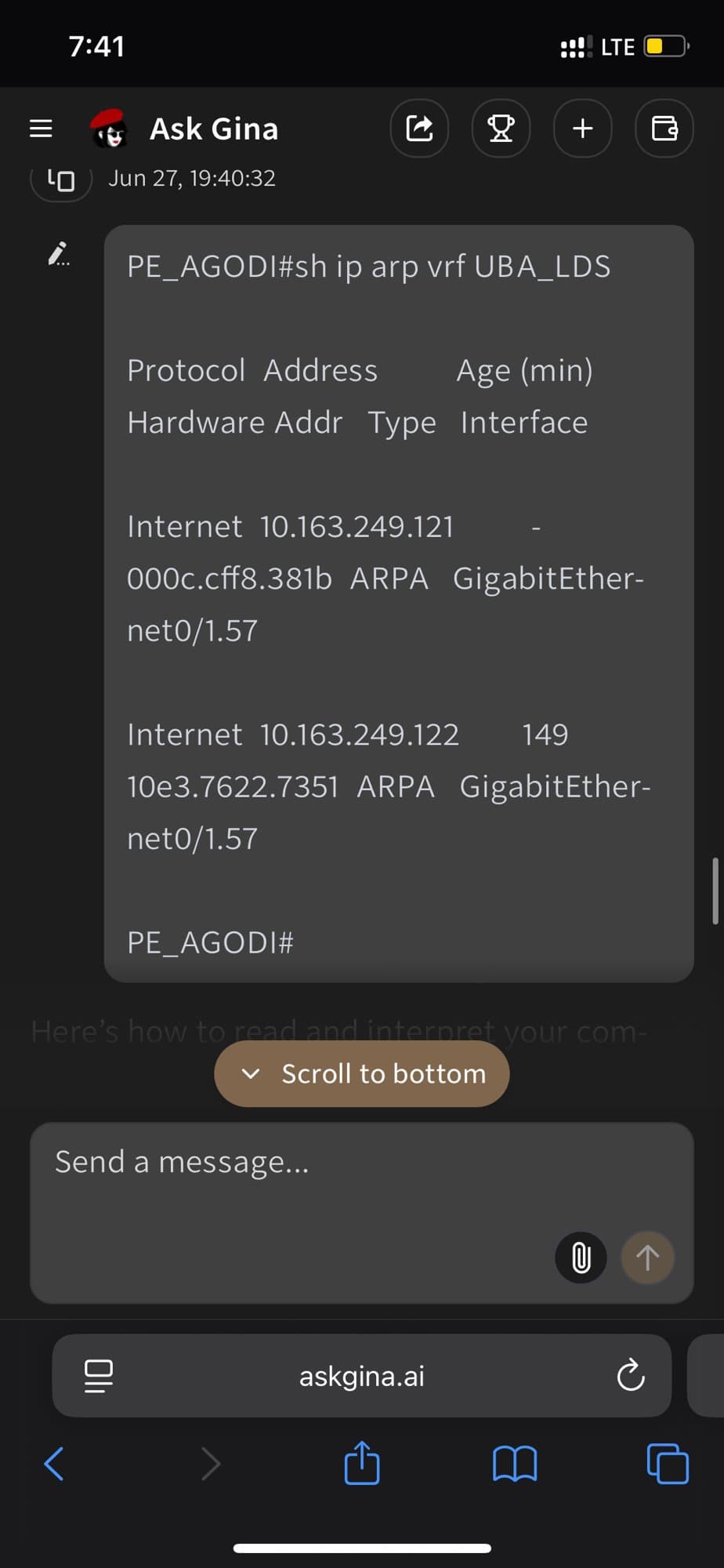Show Safari open tabs
The height and width of the screenshot is (1568, 724).
pos(668,1463)
